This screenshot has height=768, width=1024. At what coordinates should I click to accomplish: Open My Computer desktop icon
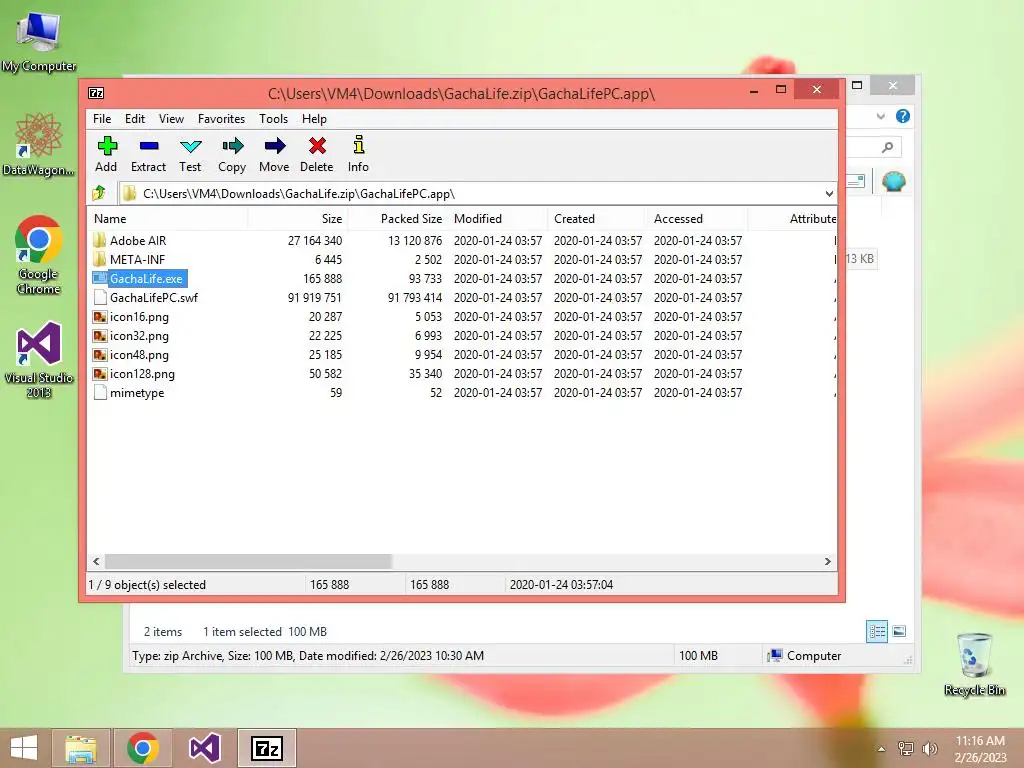pyautogui.click(x=39, y=40)
